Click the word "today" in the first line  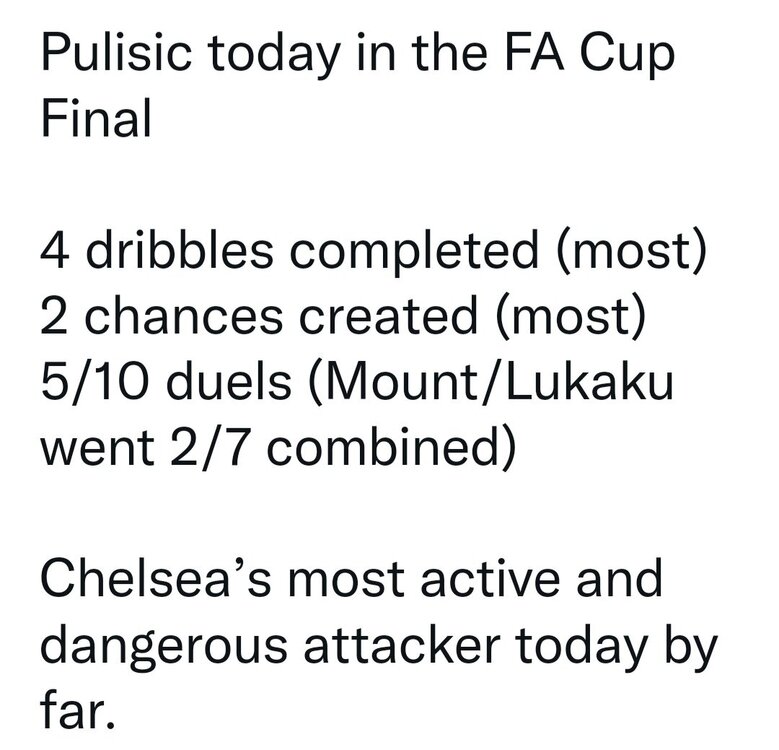coord(274,55)
